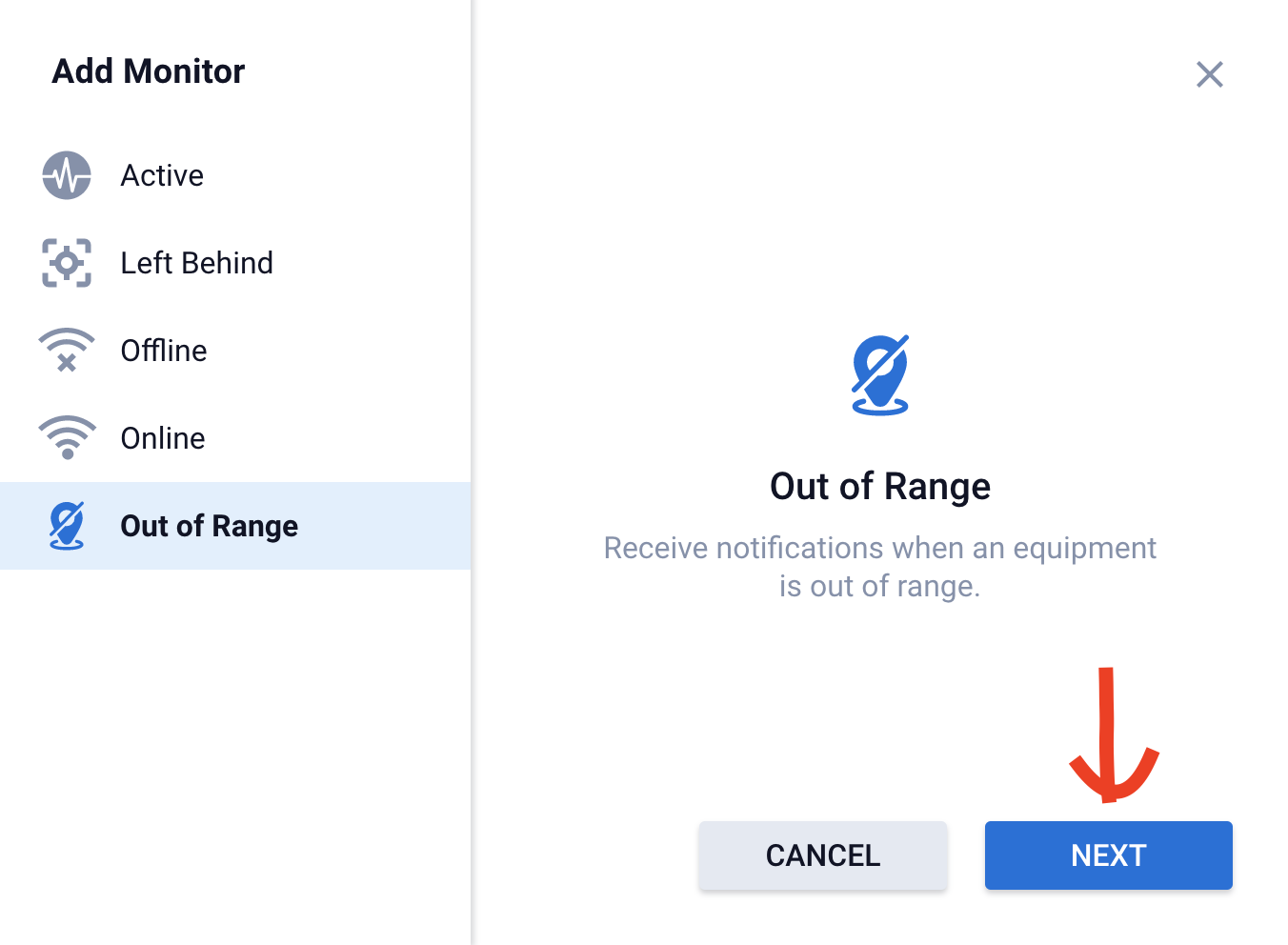This screenshot has width=1288, height=945.
Task: Click the Add Monitor dialog title
Action: point(149,71)
